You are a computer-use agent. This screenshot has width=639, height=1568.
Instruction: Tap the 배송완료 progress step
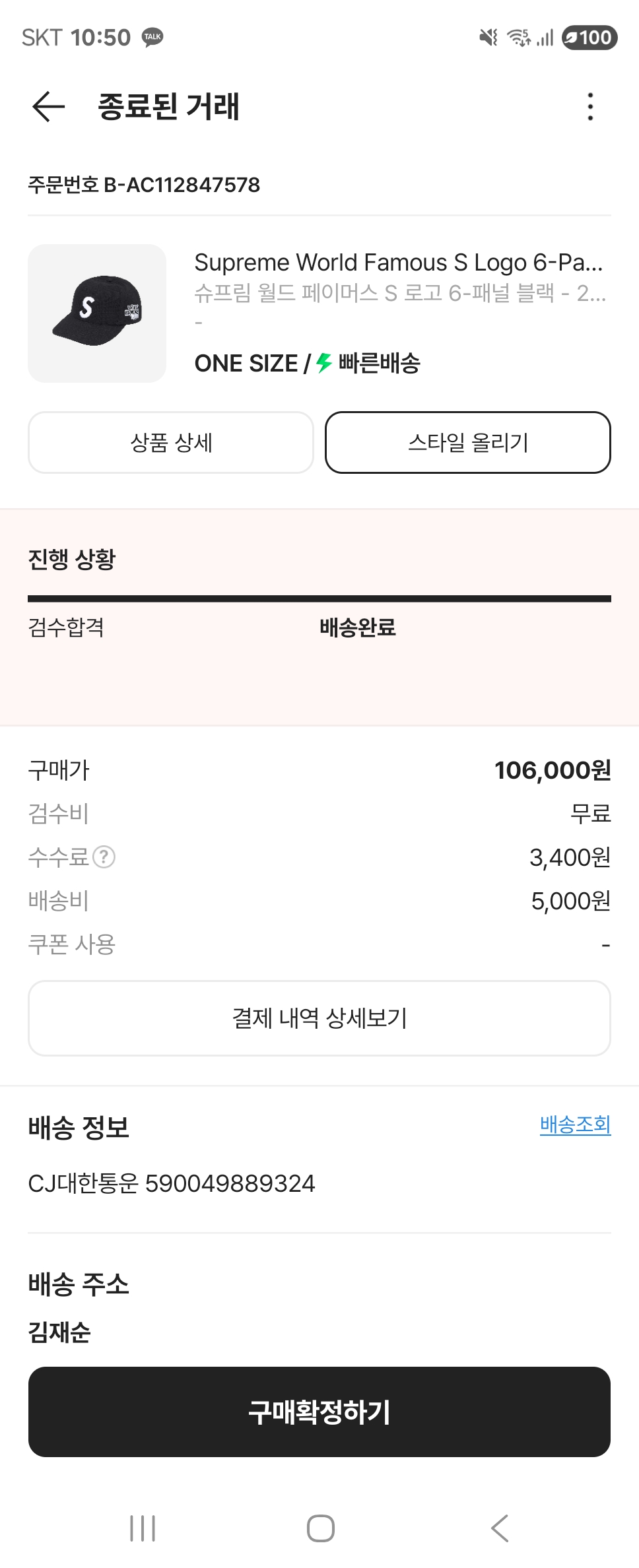click(x=357, y=628)
